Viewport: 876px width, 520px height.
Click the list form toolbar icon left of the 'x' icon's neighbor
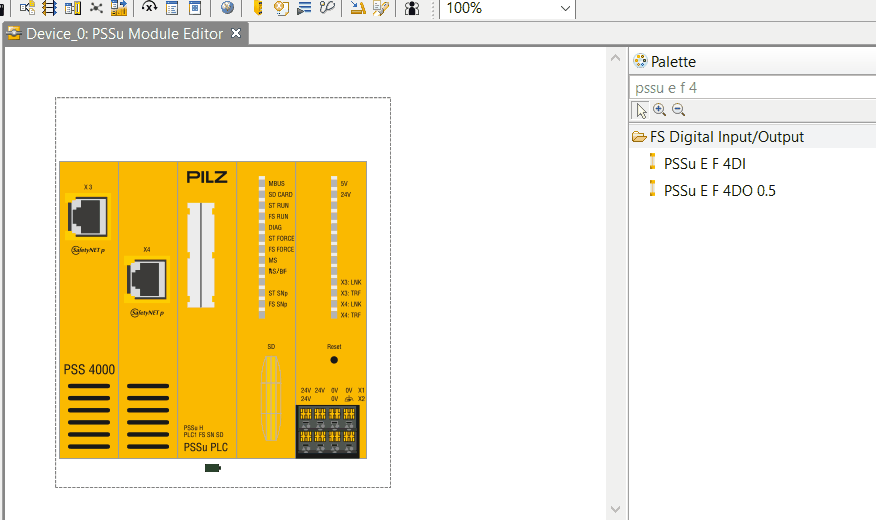coord(172,8)
